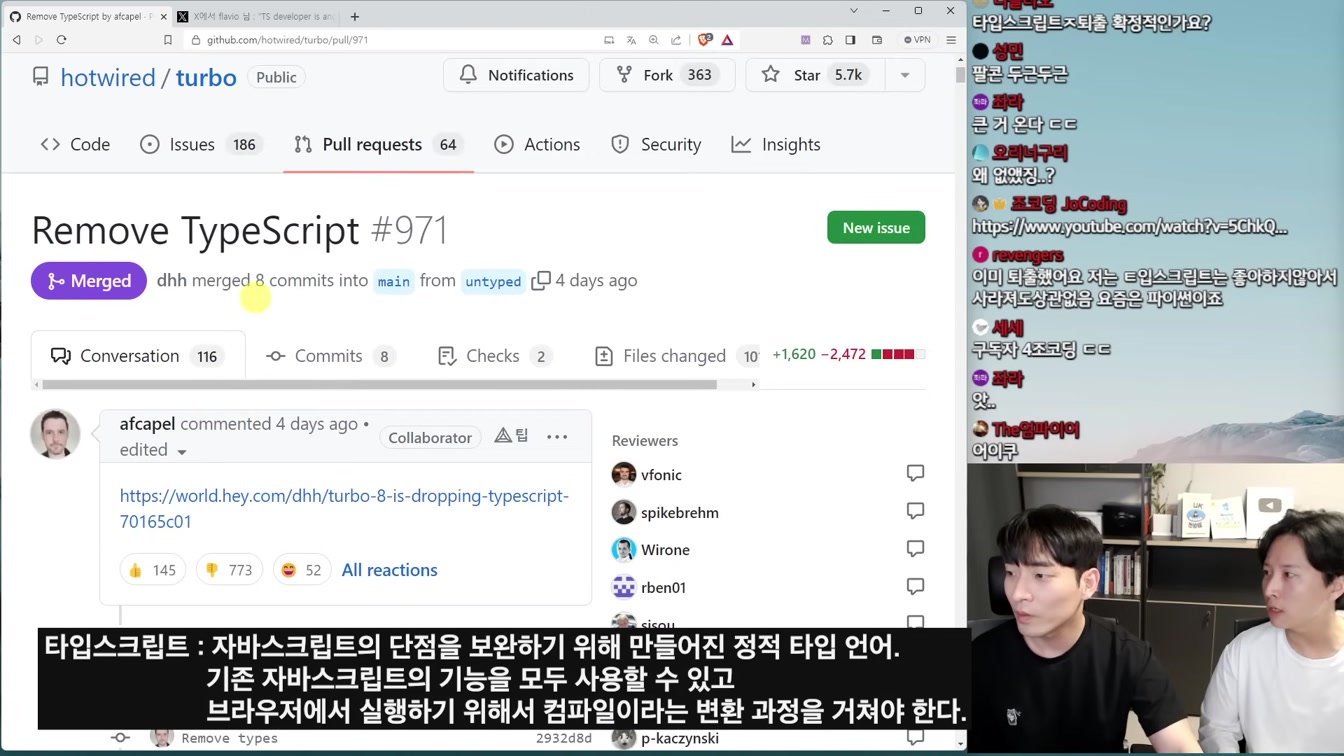1344x756 pixels.
Task: Open the Code tab
Action: coord(75,144)
